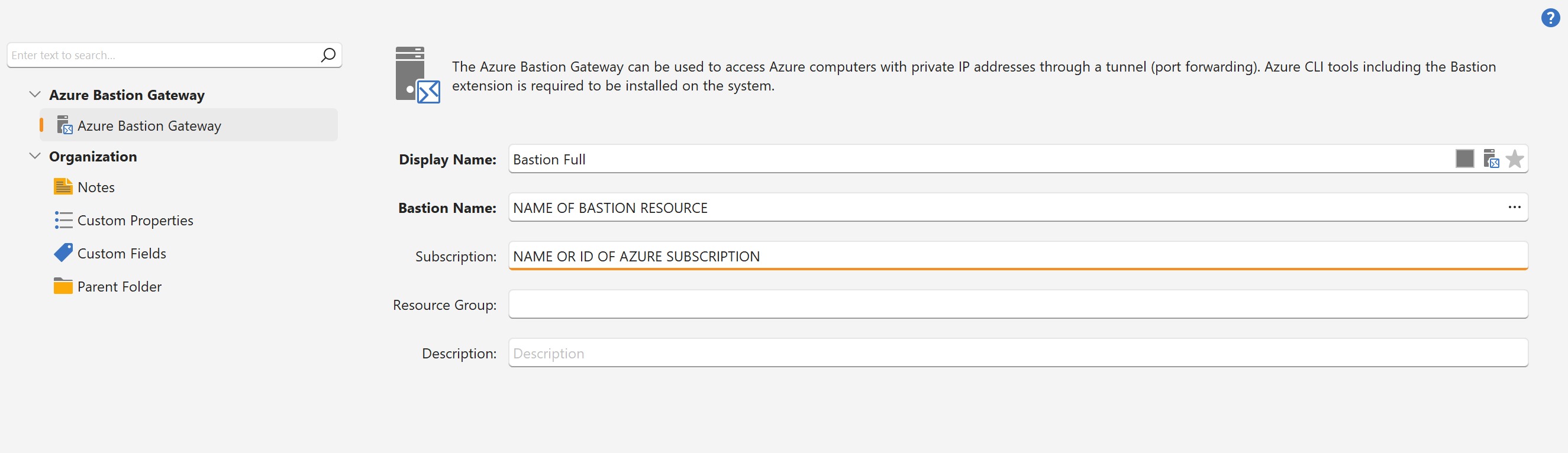The height and width of the screenshot is (453, 1568).
Task: Click the Notes icon in sidebar
Action: tap(63, 187)
